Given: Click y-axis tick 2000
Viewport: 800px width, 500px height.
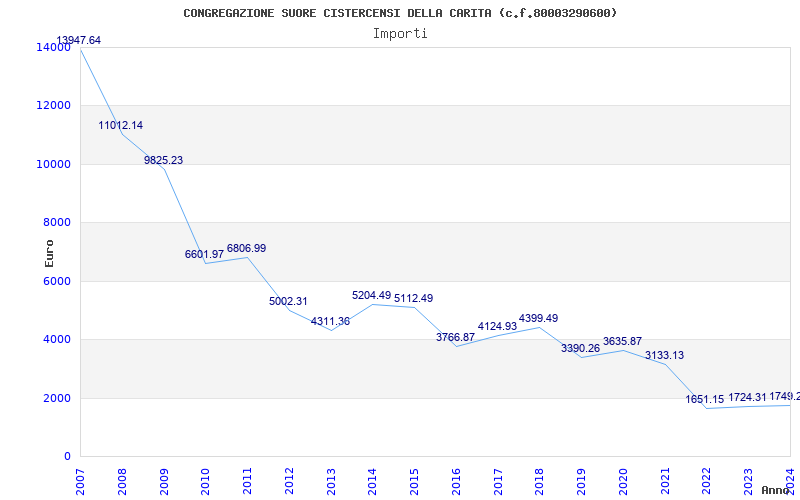Looking at the screenshot, I should [57, 398].
